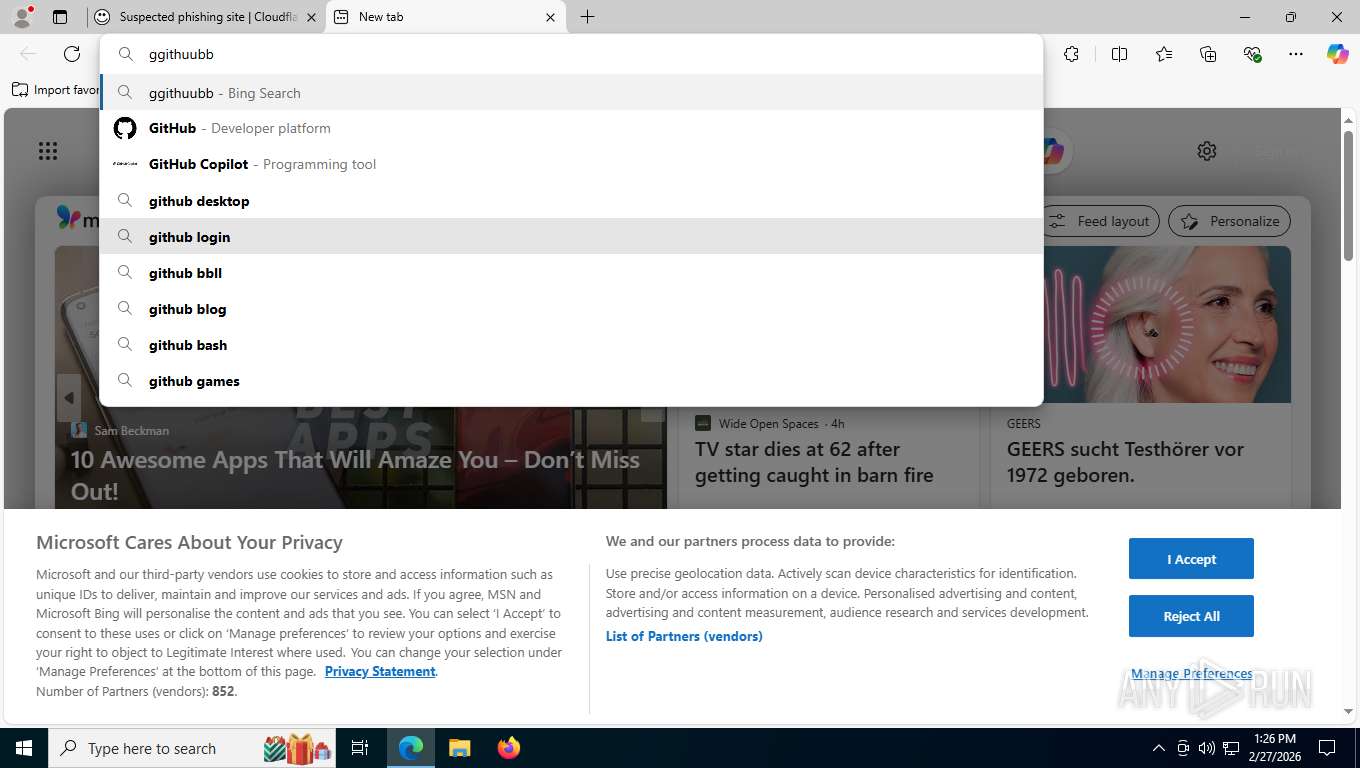Open File Explorer on the taskbar
This screenshot has height=768, width=1360.
pos(459,748)
